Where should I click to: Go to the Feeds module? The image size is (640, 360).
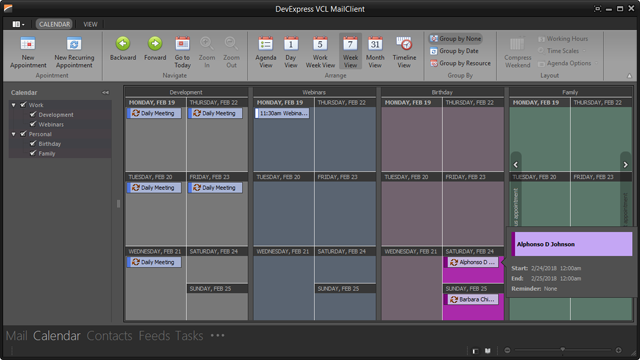[154, 336]
